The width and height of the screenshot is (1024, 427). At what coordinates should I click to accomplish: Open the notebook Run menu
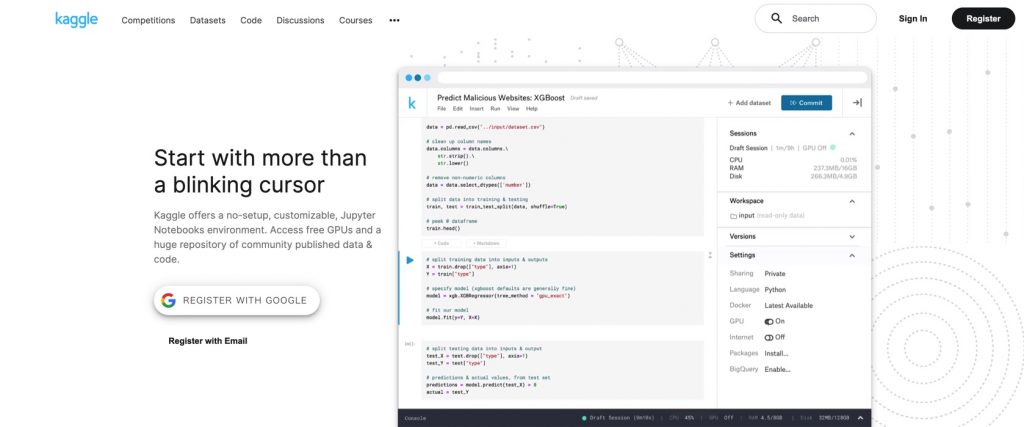pyautogui.click(x=495, y=108)
